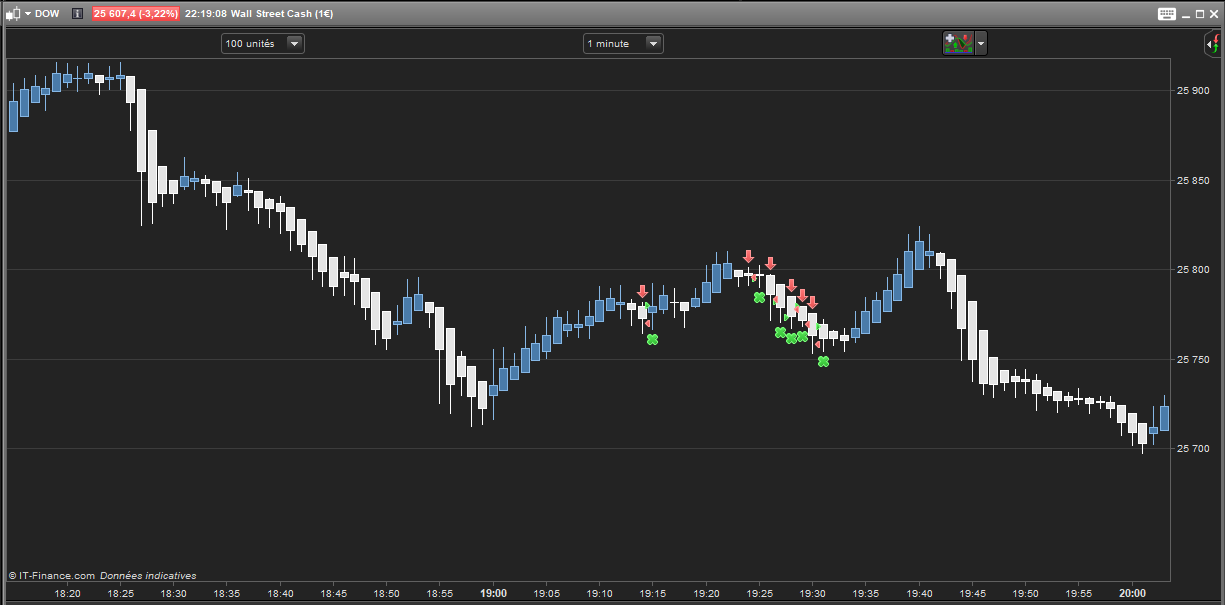Click red sell arrow above the 19:14 candle
The image size is (1225, 605).
point(642,291)
